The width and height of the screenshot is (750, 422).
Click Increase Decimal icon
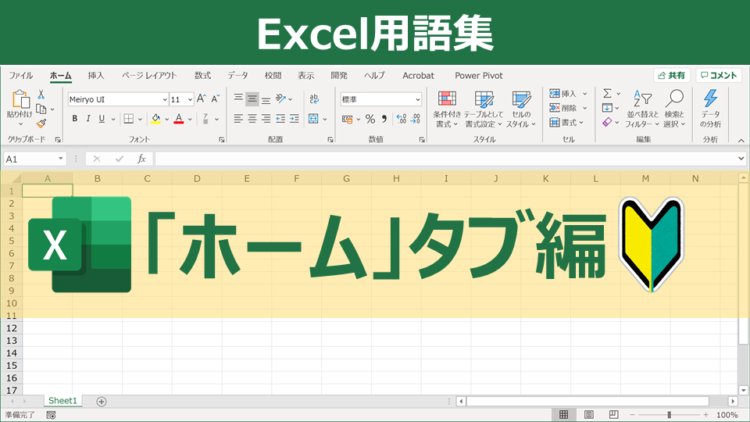pos(401,119)
